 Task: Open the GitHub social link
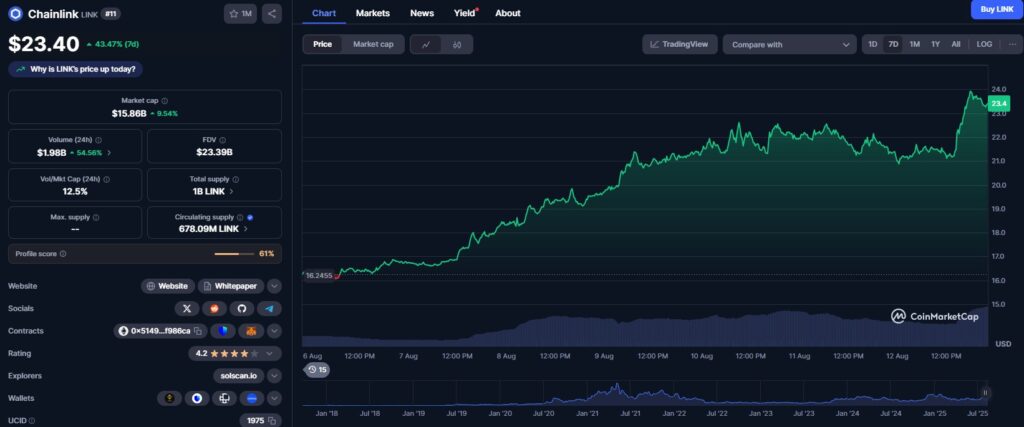point(242,308)
